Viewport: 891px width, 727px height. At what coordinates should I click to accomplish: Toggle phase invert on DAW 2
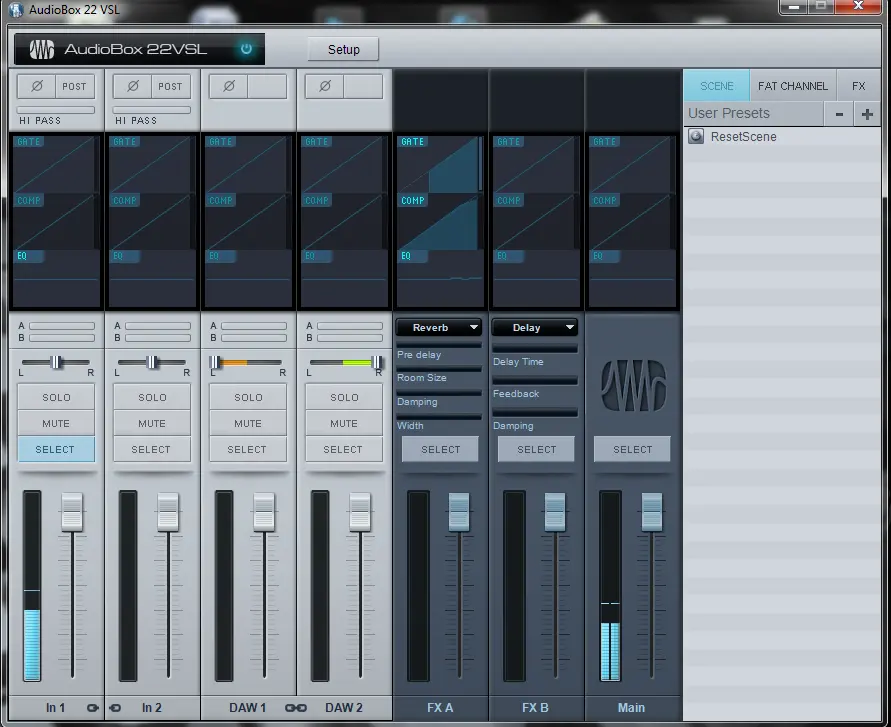(x=325, y=86)
